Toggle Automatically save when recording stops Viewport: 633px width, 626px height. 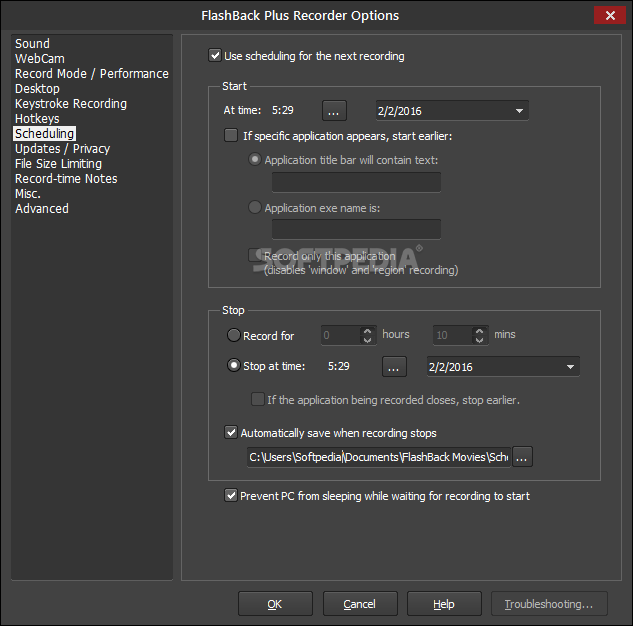tap(231, 432)
